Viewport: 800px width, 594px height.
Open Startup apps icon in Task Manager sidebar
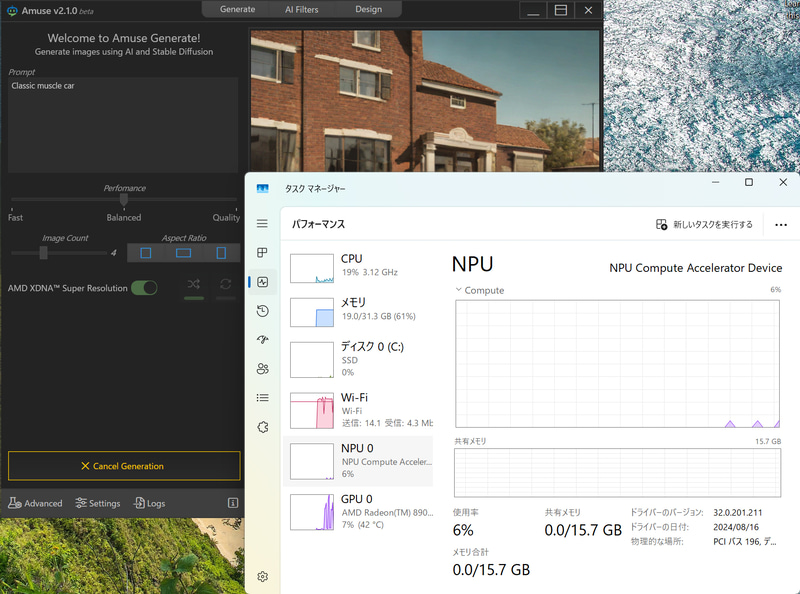263,339
